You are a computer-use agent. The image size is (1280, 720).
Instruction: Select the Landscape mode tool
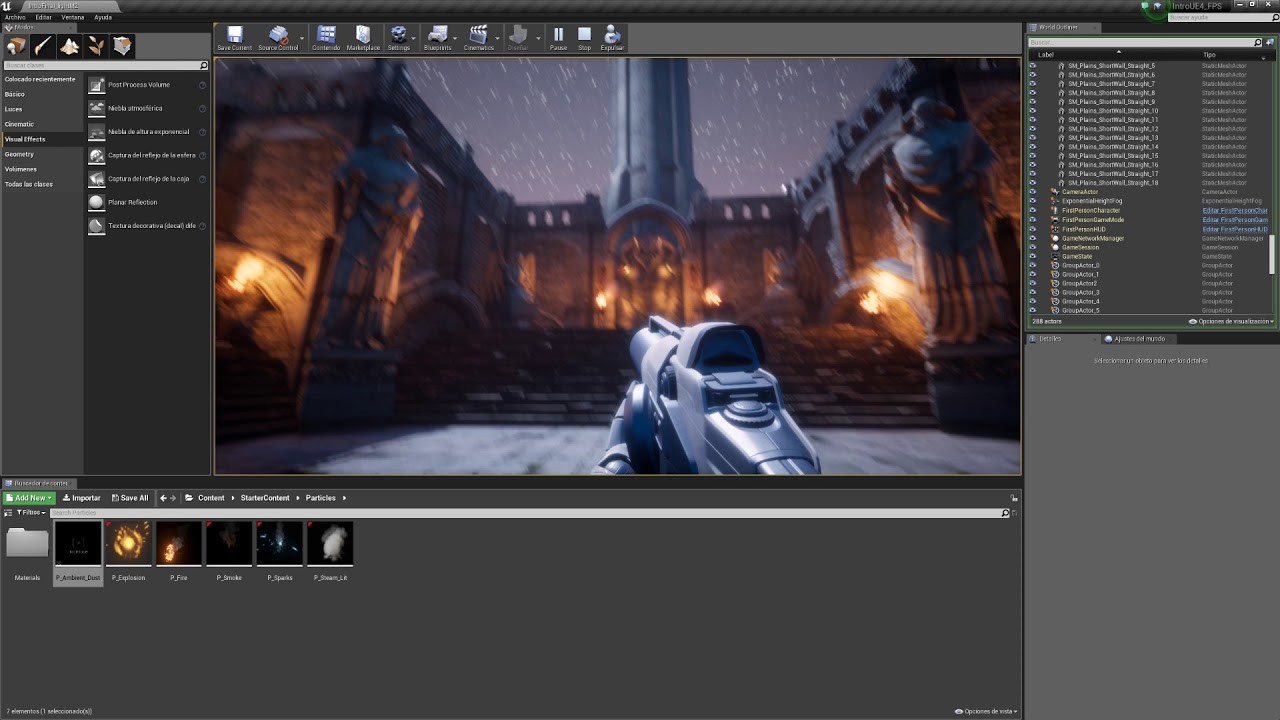[x=70, y=45]
